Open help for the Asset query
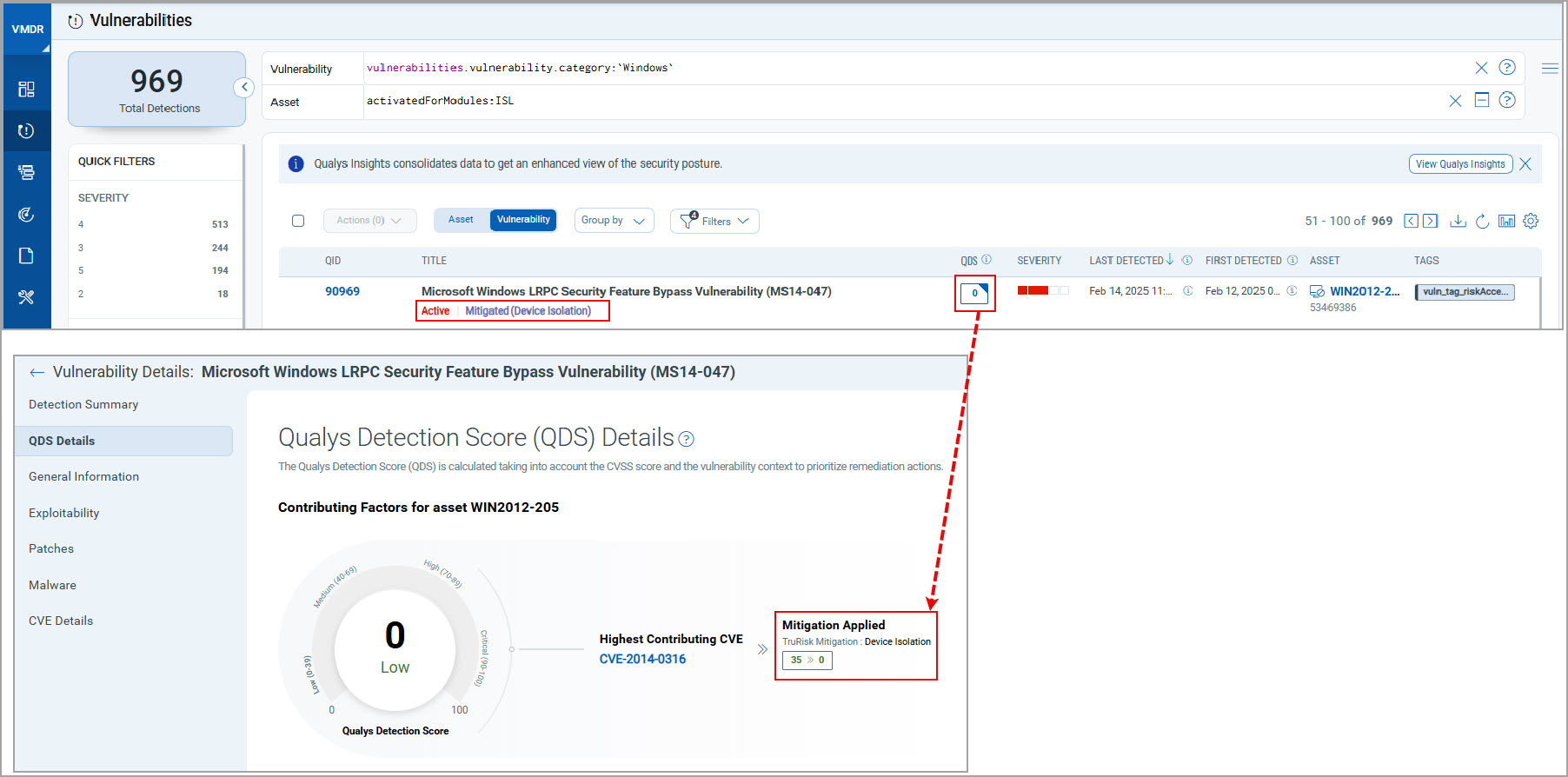Image resolution: width=1568 pixels, height=777 pixels. click(1507, 100)
